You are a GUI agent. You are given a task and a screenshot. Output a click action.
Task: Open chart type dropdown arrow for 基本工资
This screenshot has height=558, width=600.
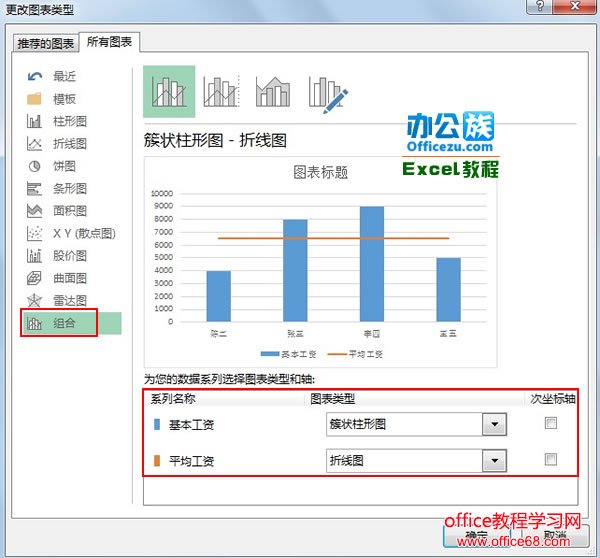tap(494, 424)
